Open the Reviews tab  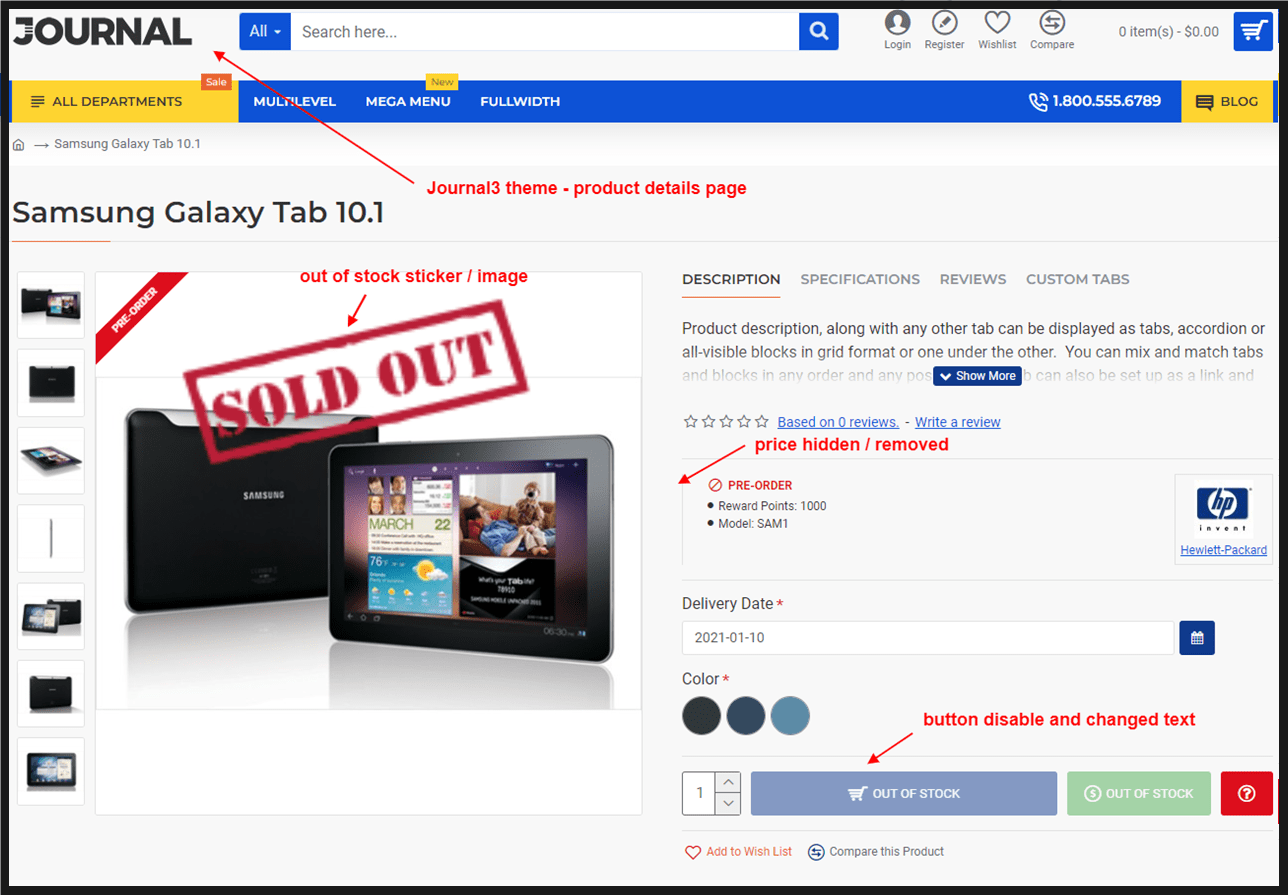pos(972,279)
